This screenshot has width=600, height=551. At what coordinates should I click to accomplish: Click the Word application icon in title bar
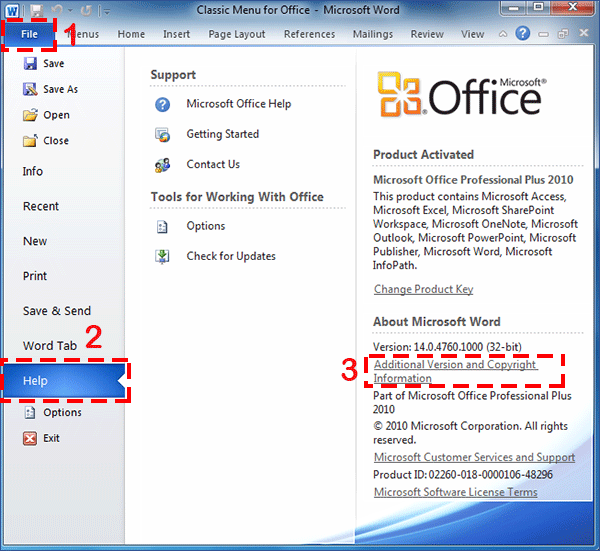pos(12,11)
